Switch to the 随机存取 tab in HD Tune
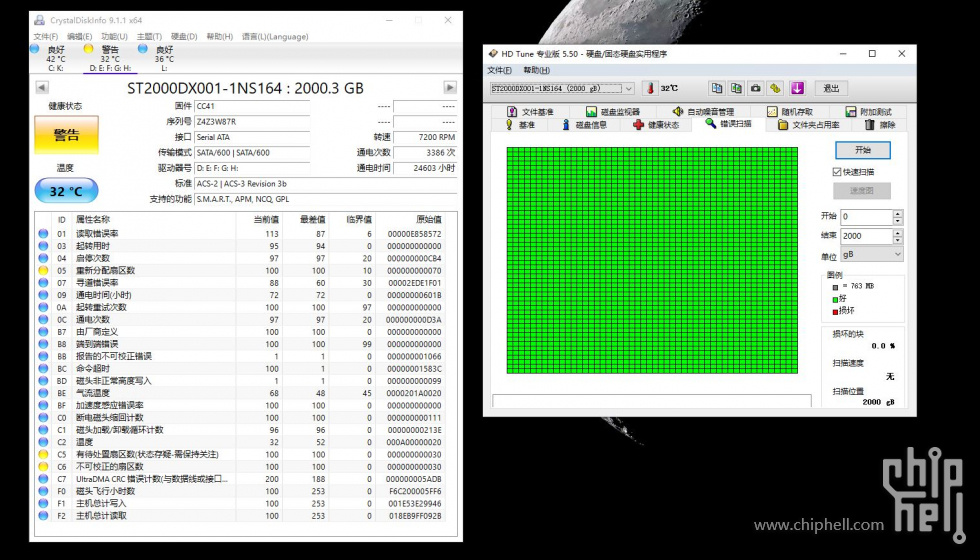This screenshot has width=980, height=560. [x=790, y=112]
